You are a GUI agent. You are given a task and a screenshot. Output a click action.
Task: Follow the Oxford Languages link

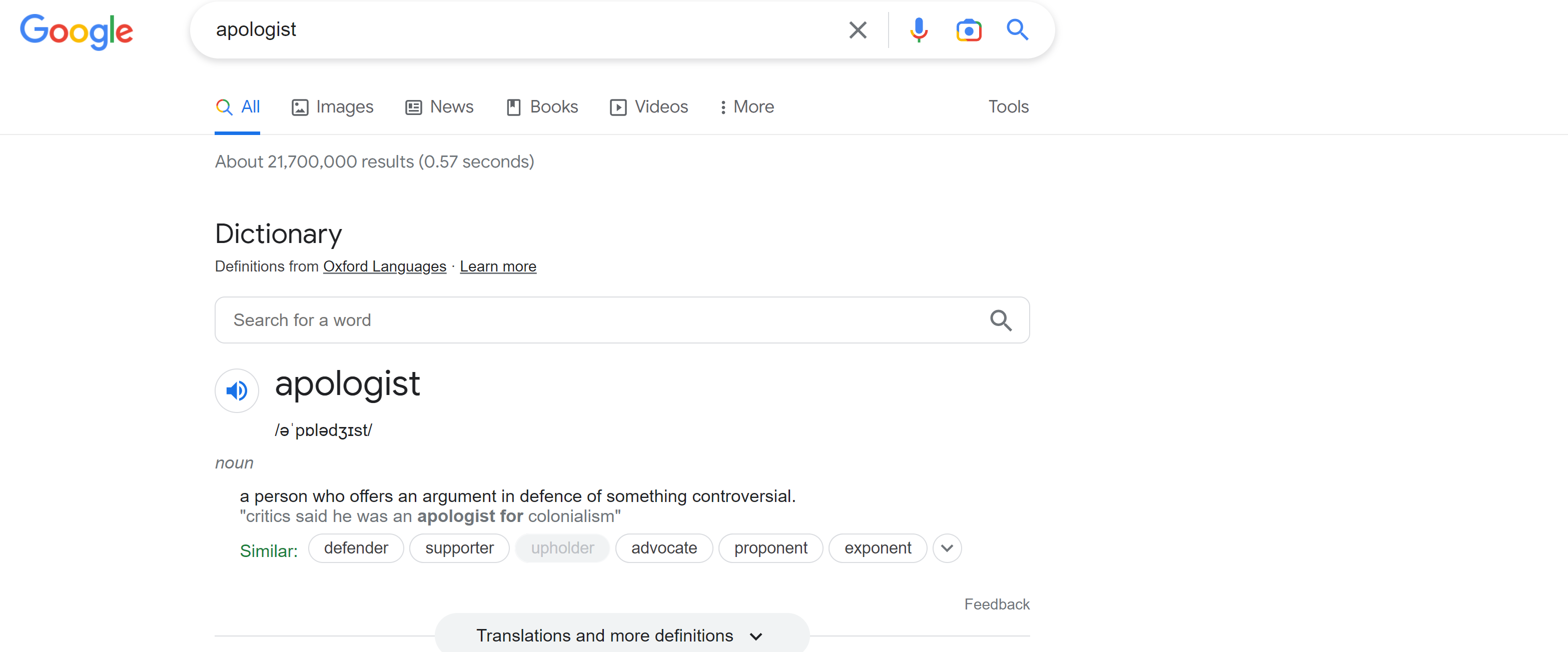[384, 266]
